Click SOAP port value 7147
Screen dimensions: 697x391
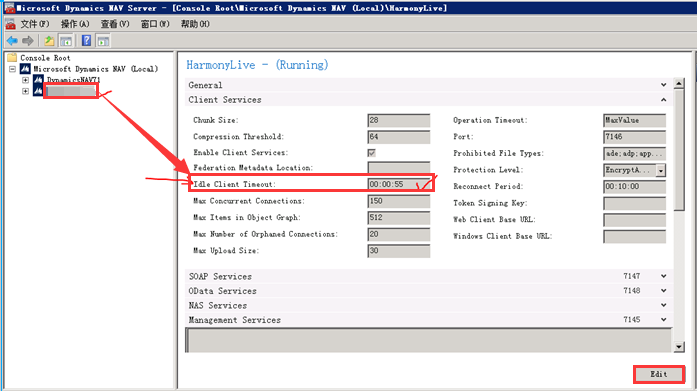coord(632,276)
